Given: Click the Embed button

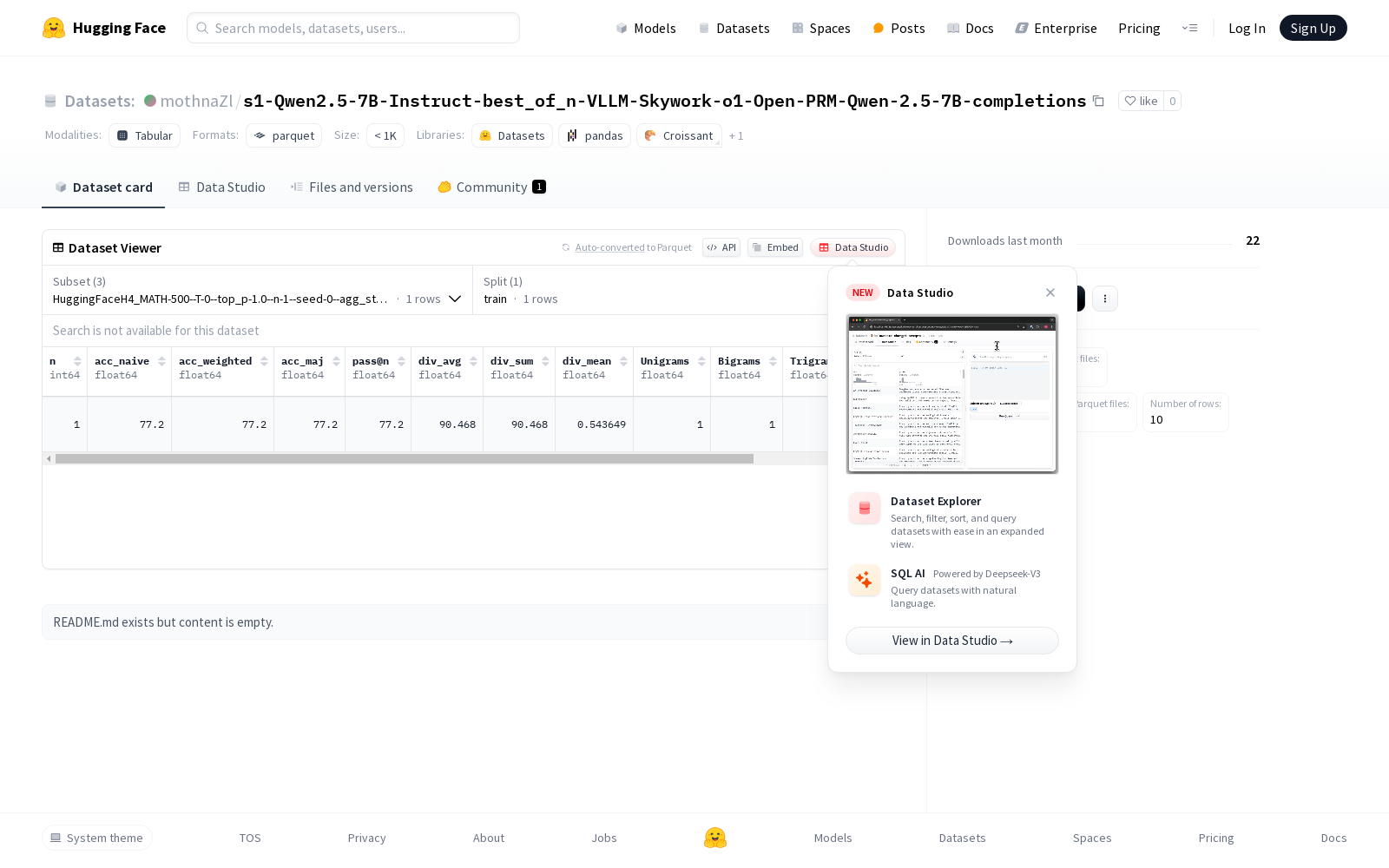Looking at the screenshot, I should [775, 247].
